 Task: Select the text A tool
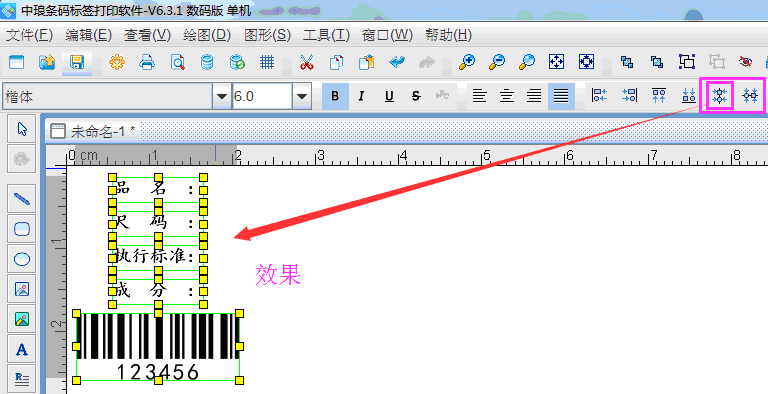22,349
